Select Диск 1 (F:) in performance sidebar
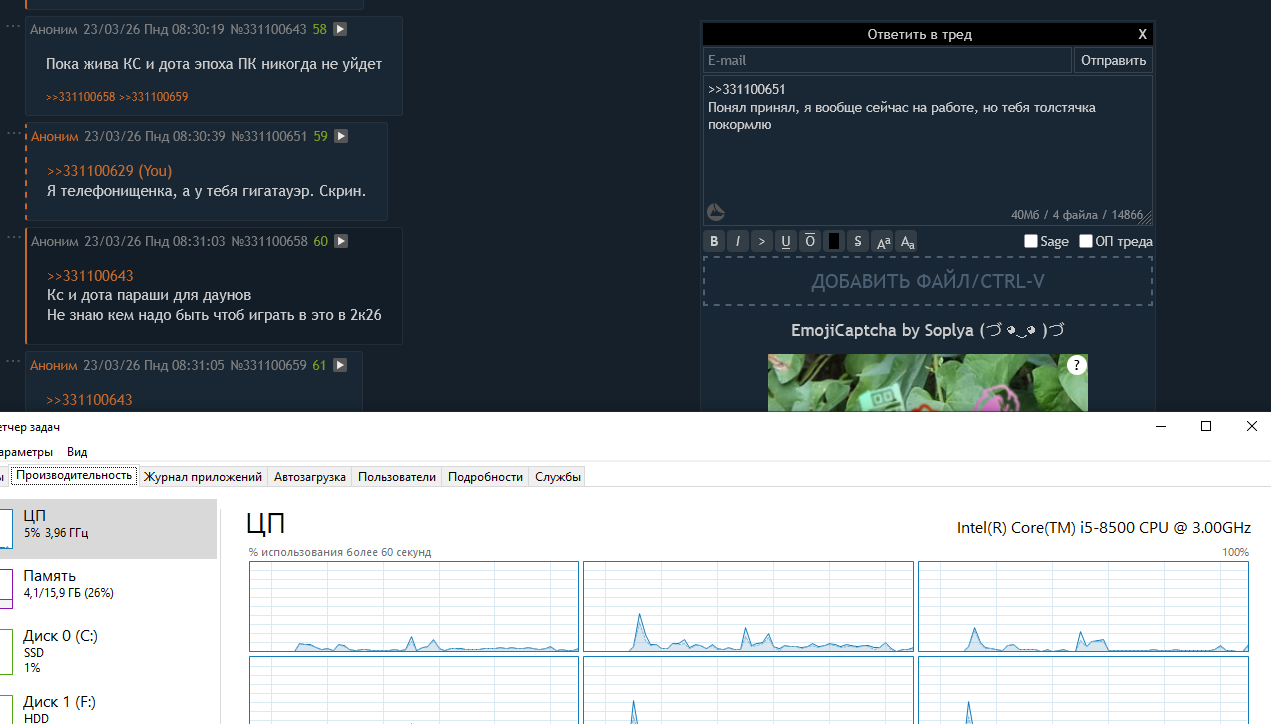This screenshot has width=1271, height=724. point(108,709)
